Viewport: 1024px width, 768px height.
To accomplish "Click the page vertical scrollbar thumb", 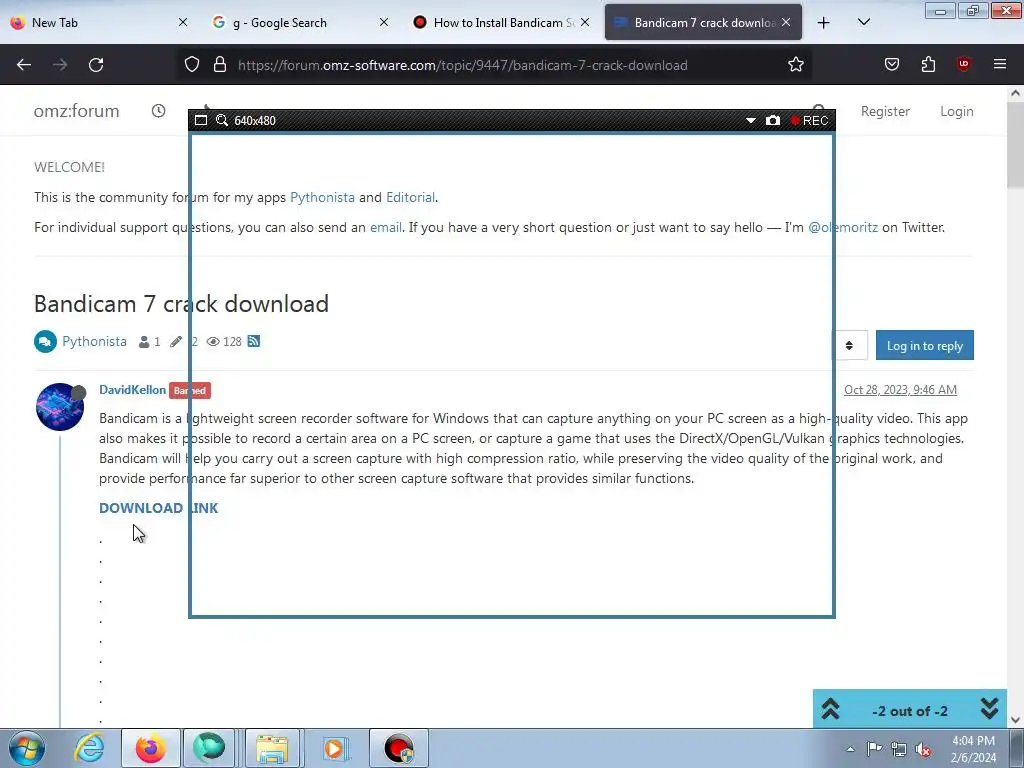I will (1015, 145).
